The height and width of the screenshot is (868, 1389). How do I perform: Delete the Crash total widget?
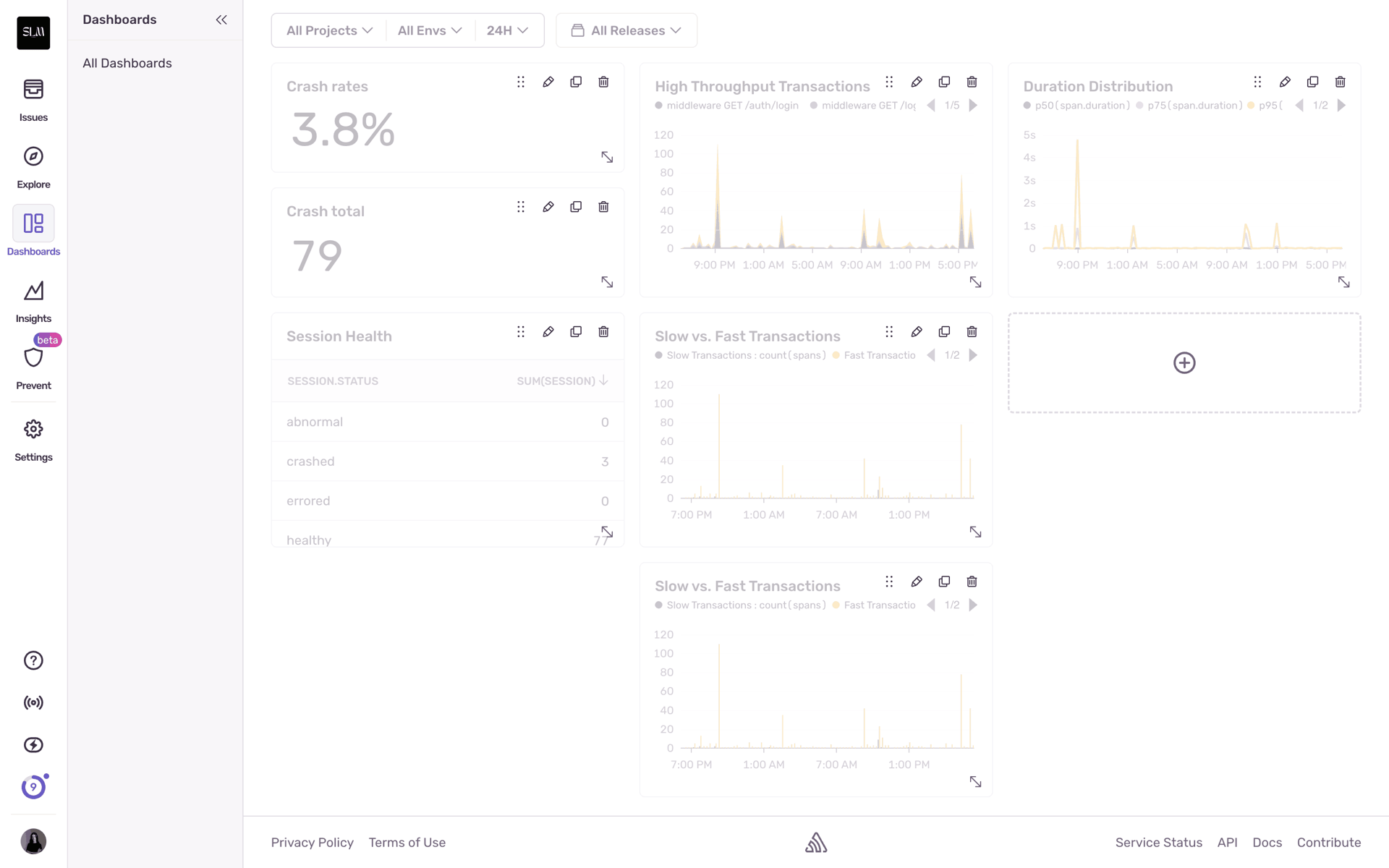click(x=603, y=207)
